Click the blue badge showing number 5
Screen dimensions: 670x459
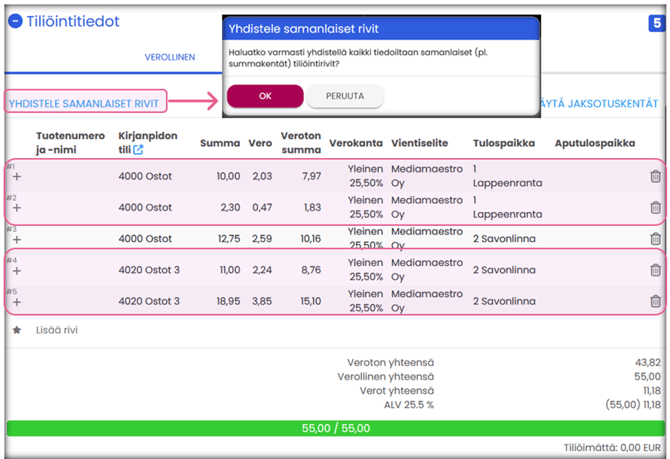[656, 22]
